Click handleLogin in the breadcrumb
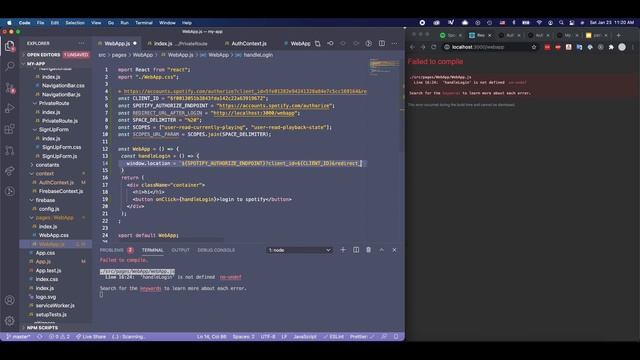 (258, 55)
